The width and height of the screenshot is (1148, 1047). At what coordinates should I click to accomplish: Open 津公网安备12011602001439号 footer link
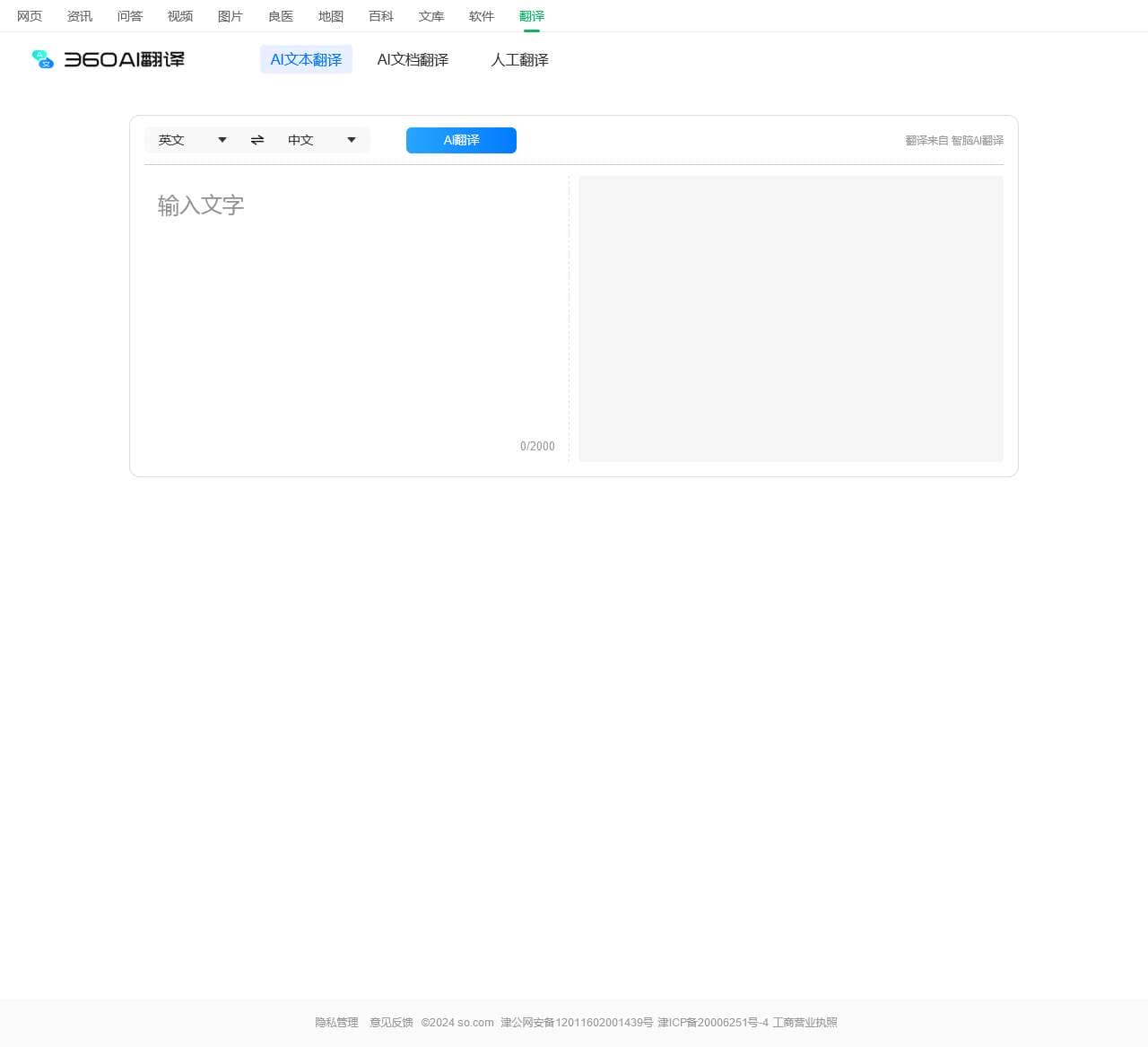(x=577, y=1023)
